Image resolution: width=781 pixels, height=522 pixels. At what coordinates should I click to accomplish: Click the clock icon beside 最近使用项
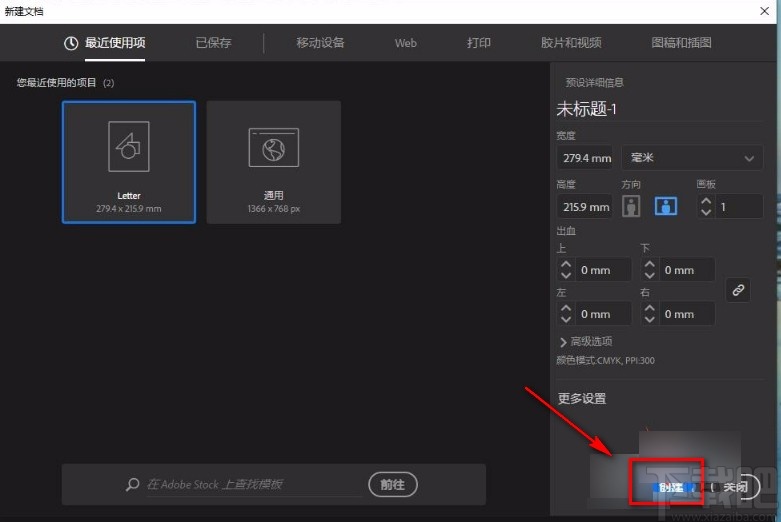[x=71, y=43]
